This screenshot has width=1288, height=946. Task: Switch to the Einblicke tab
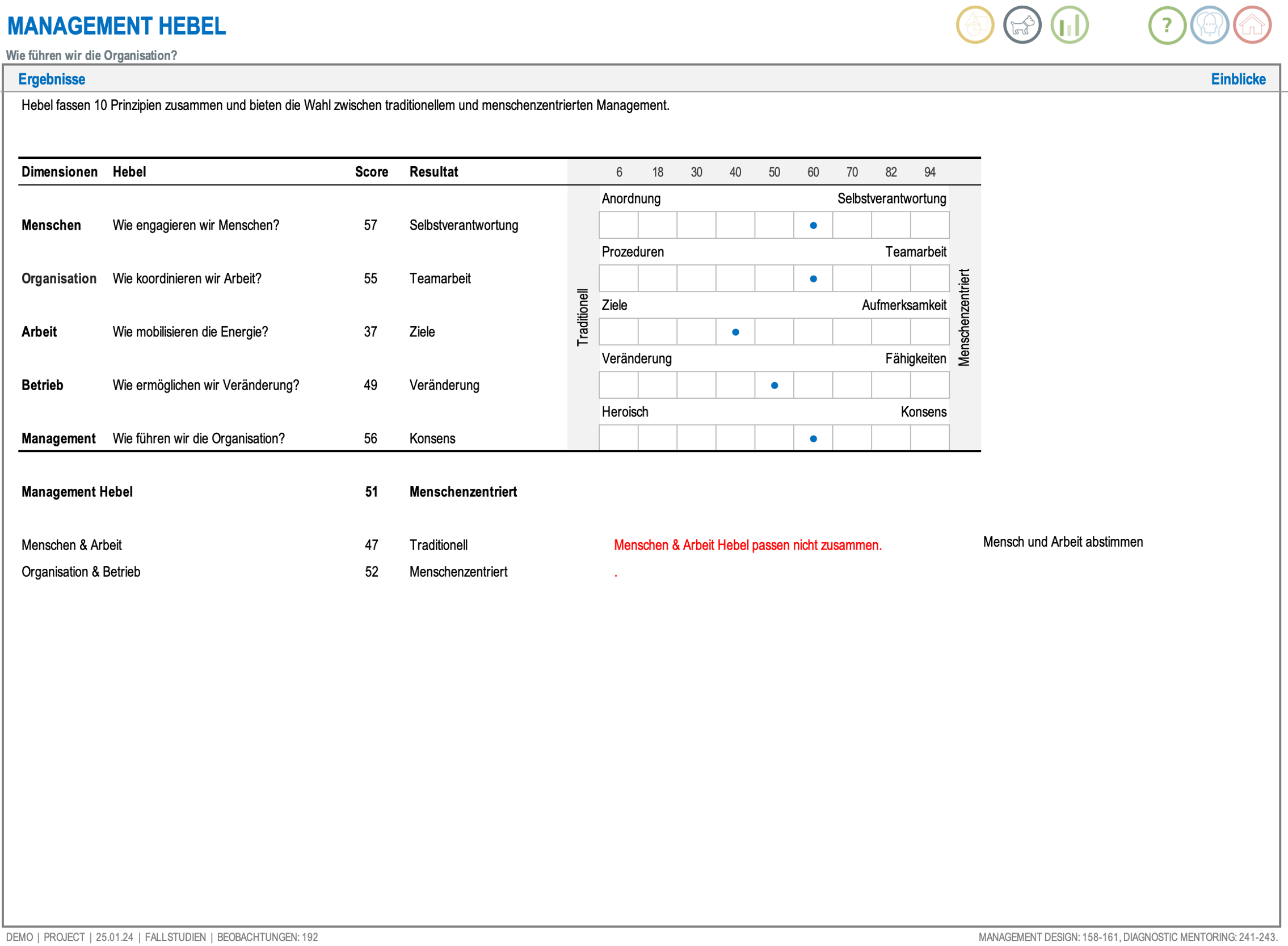pyautogui.click(x=1238, y=79)
